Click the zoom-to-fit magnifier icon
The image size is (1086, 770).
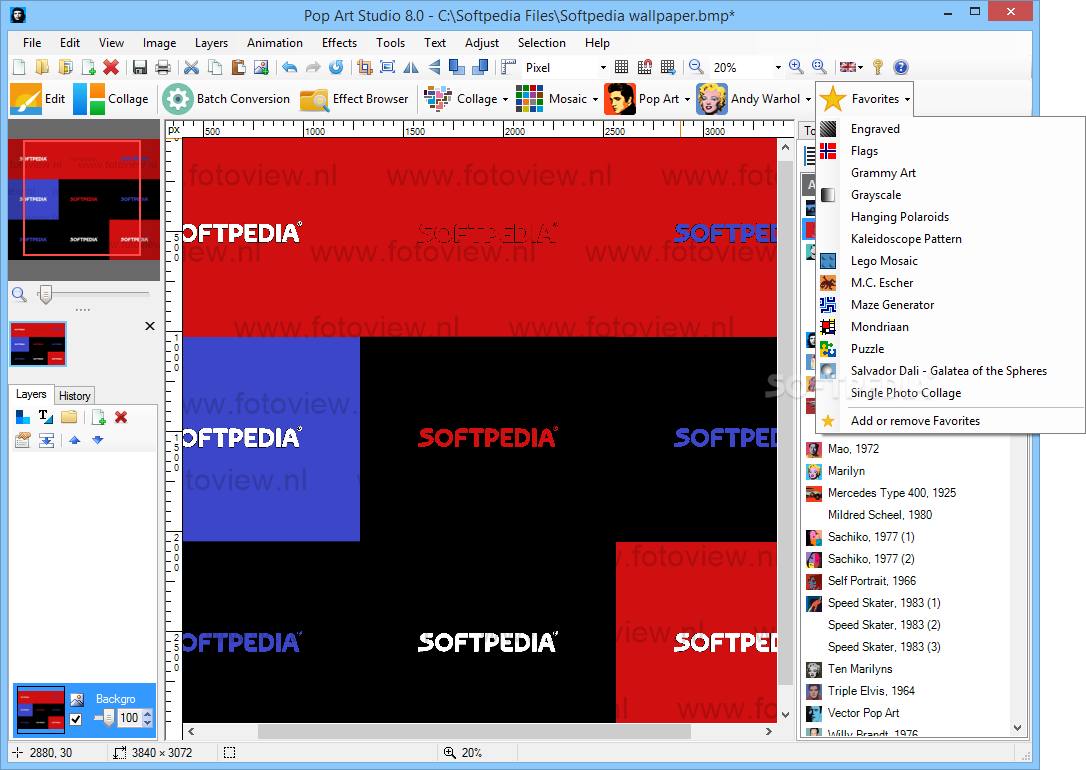tap(819, 67)
